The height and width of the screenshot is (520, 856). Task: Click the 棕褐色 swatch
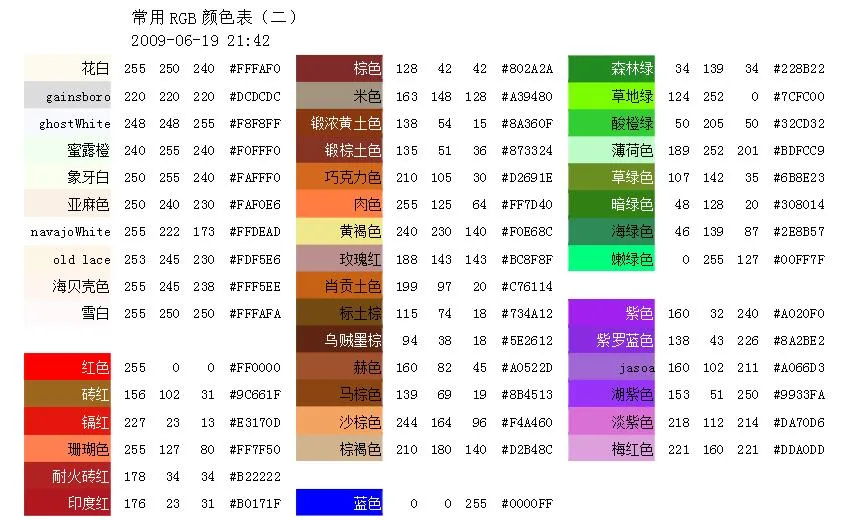tap(339, 449)
